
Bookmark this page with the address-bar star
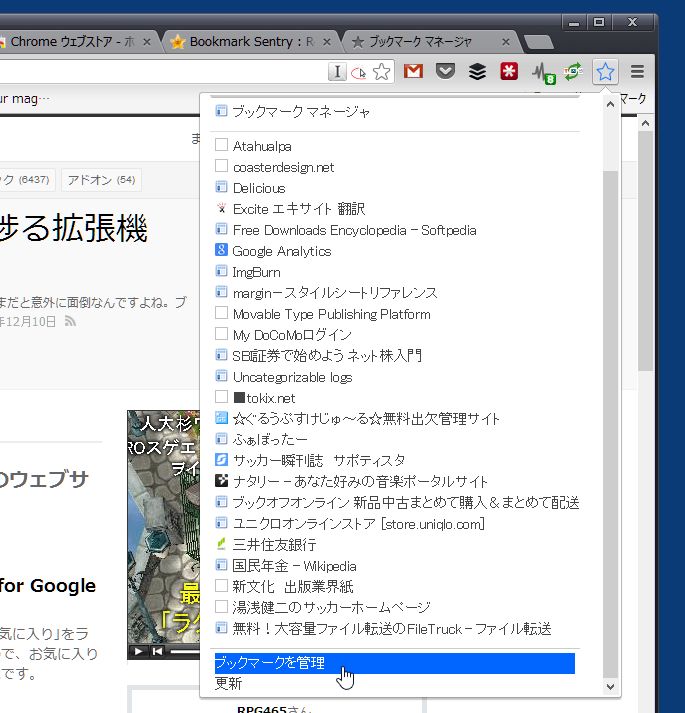381,72
